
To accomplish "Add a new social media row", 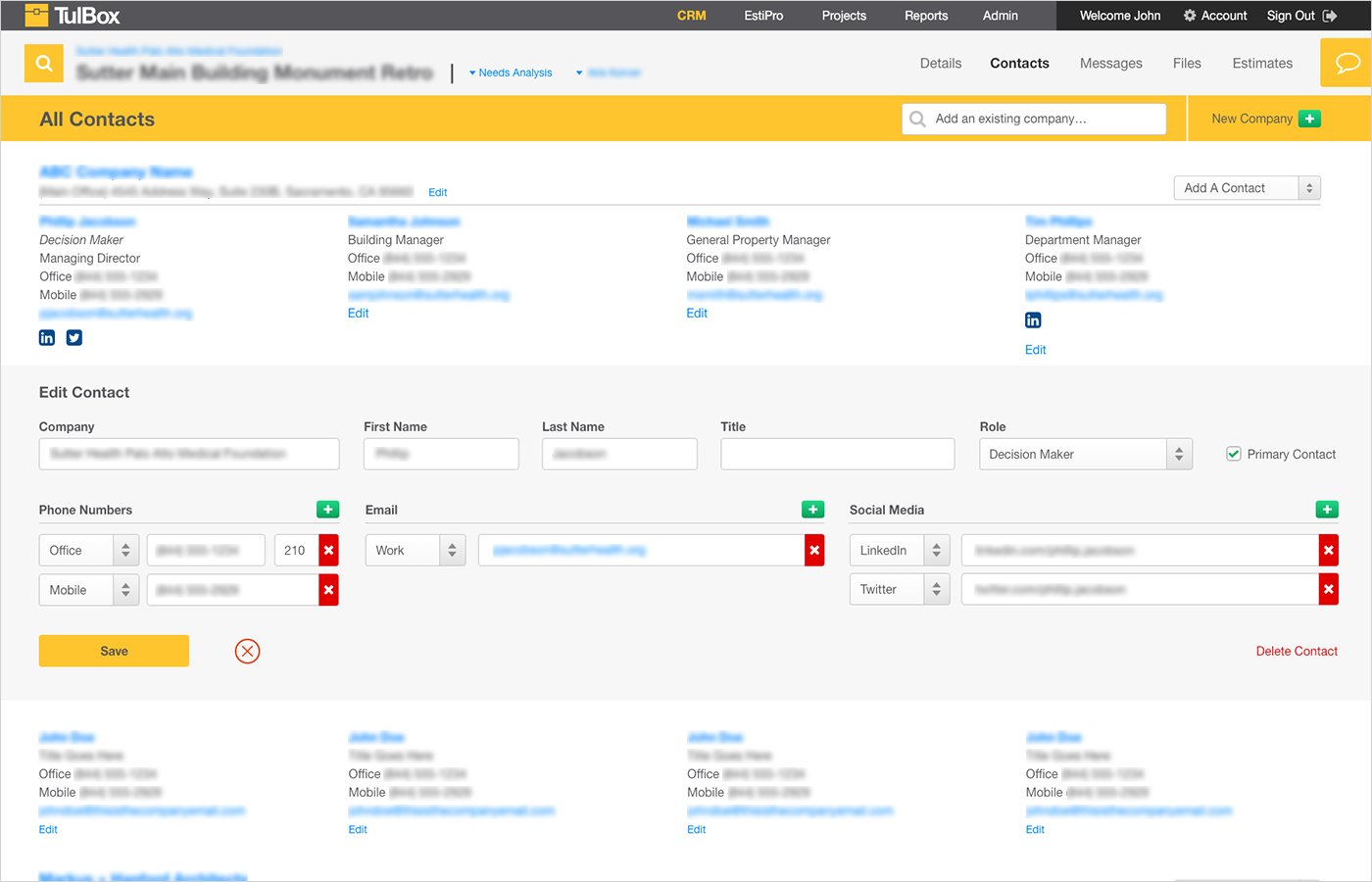I will [x=1327, y=510].
